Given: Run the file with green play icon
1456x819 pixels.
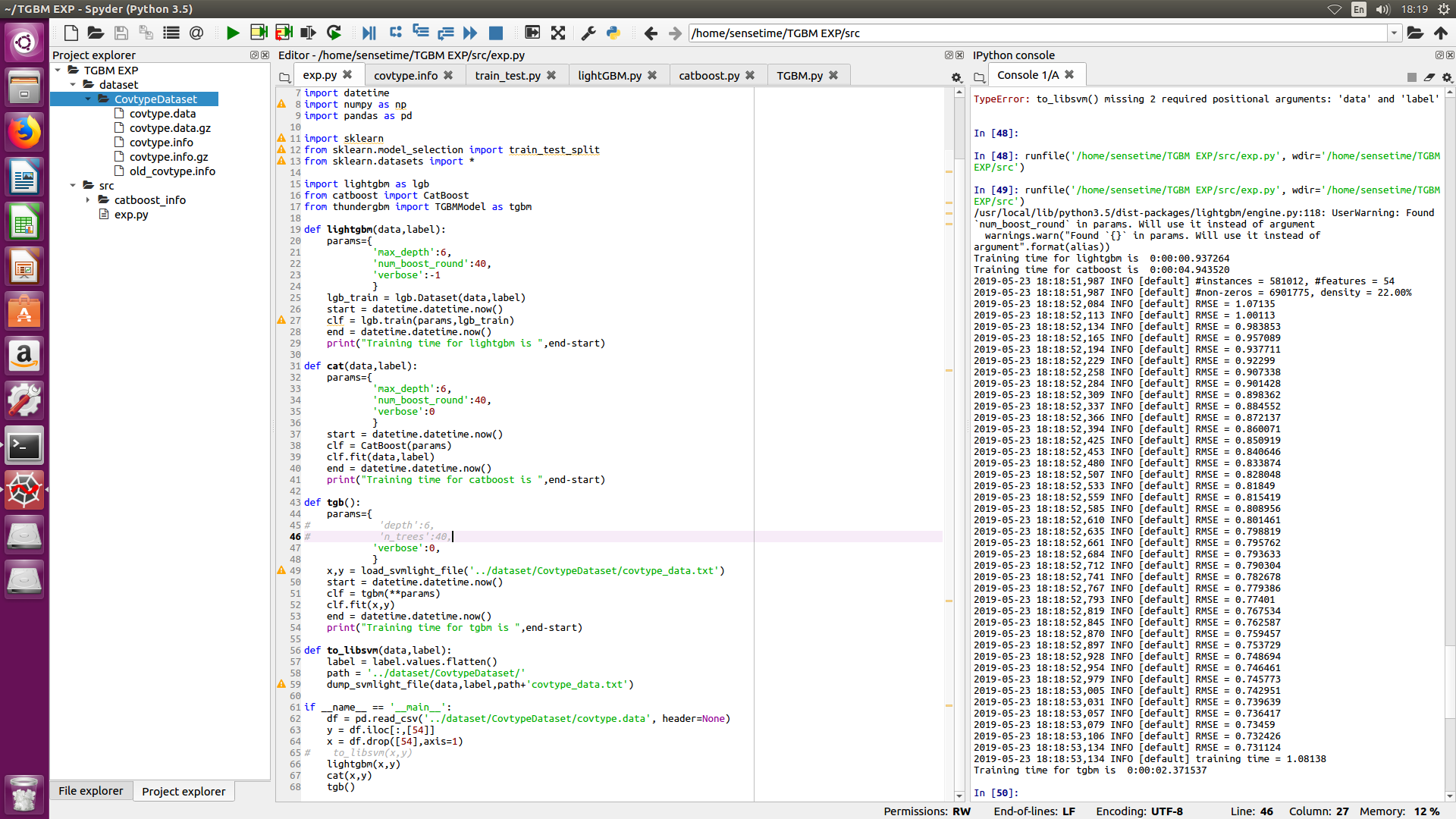Looking at the screenshot, I should [233, 33].
